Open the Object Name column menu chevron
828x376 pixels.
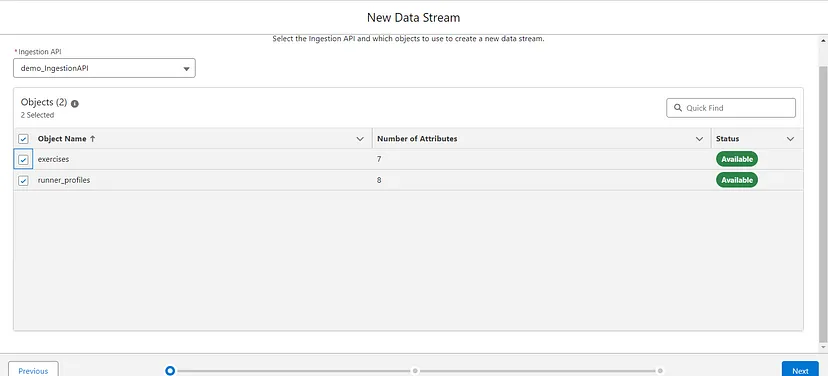[x=360, y=139]
